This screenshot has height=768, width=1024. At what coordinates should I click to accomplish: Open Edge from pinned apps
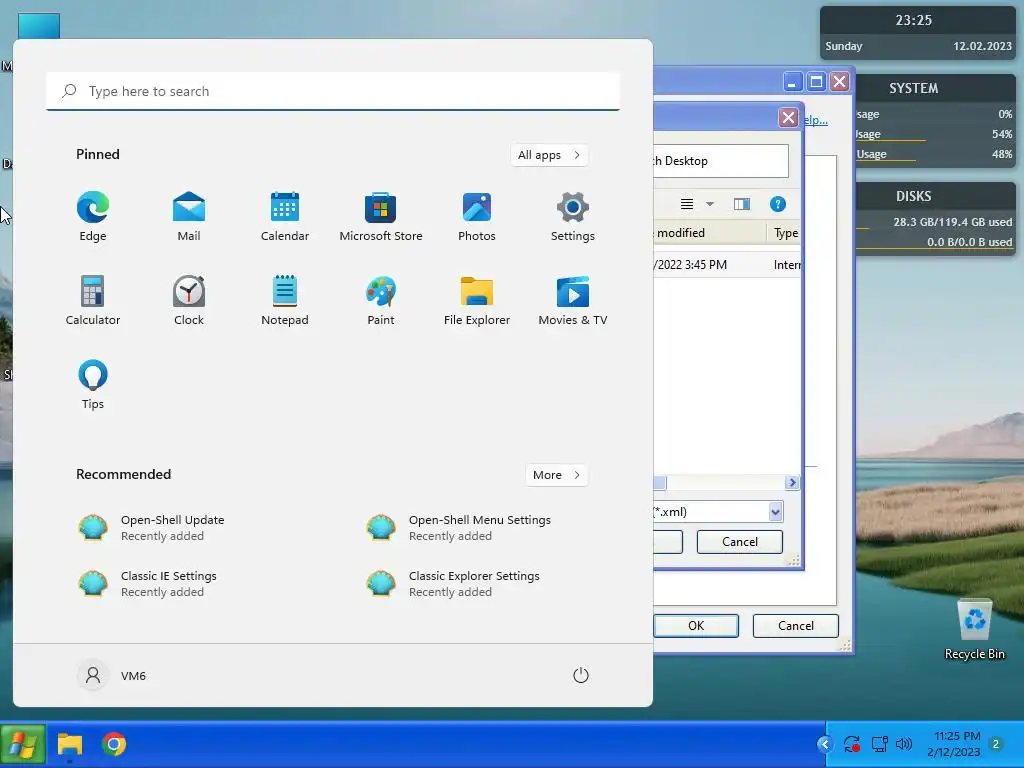[x=93, y=217]
